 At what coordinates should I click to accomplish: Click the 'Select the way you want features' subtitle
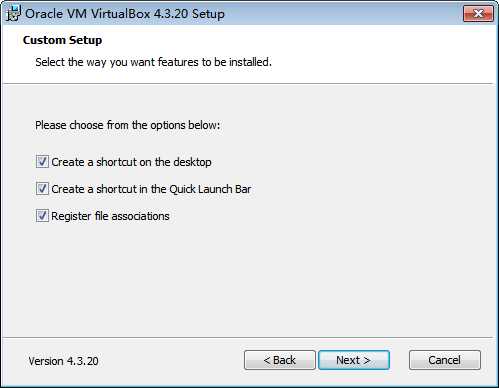[154, 62]
